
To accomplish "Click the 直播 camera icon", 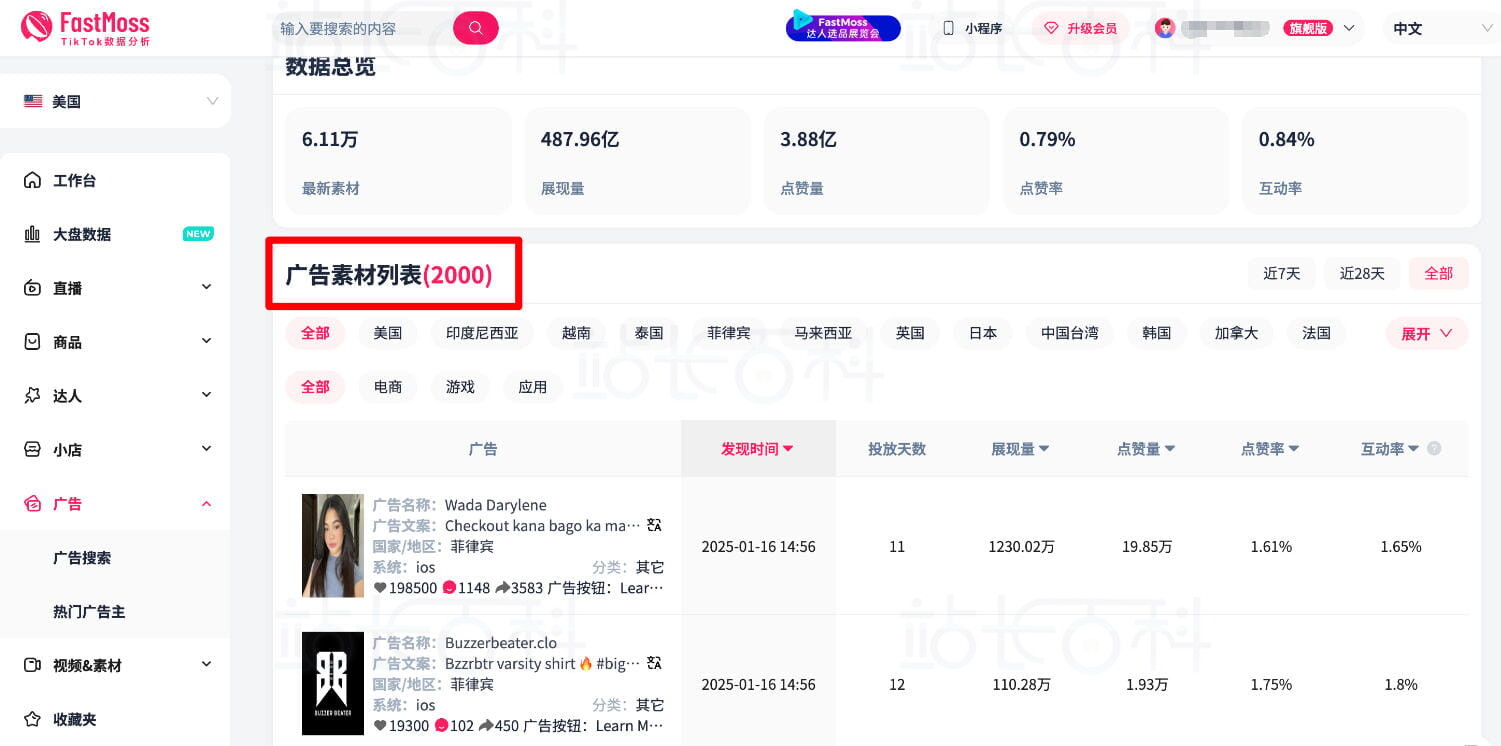I will 33,288.
